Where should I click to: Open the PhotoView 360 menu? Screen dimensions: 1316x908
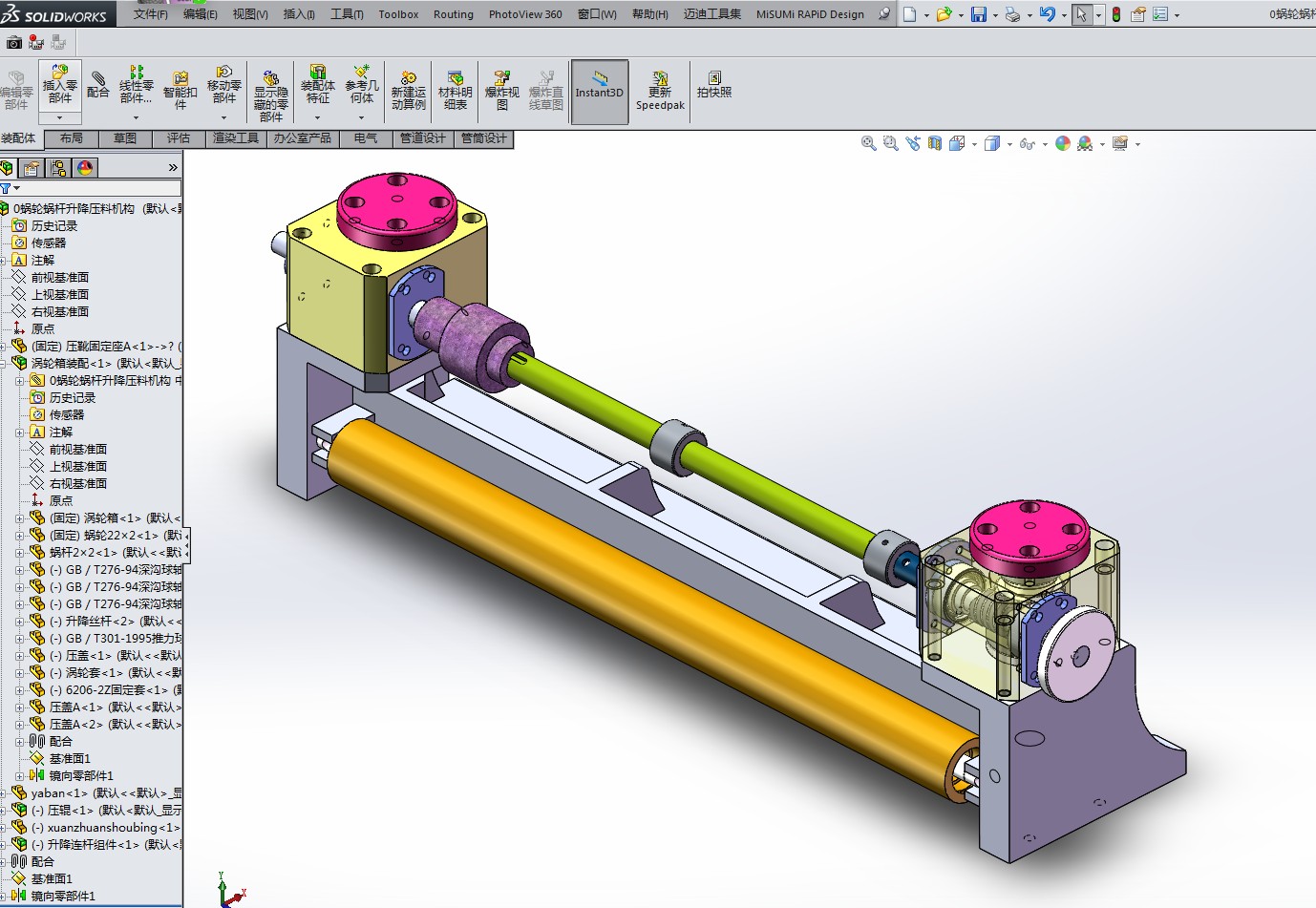[x=525, y=14]
